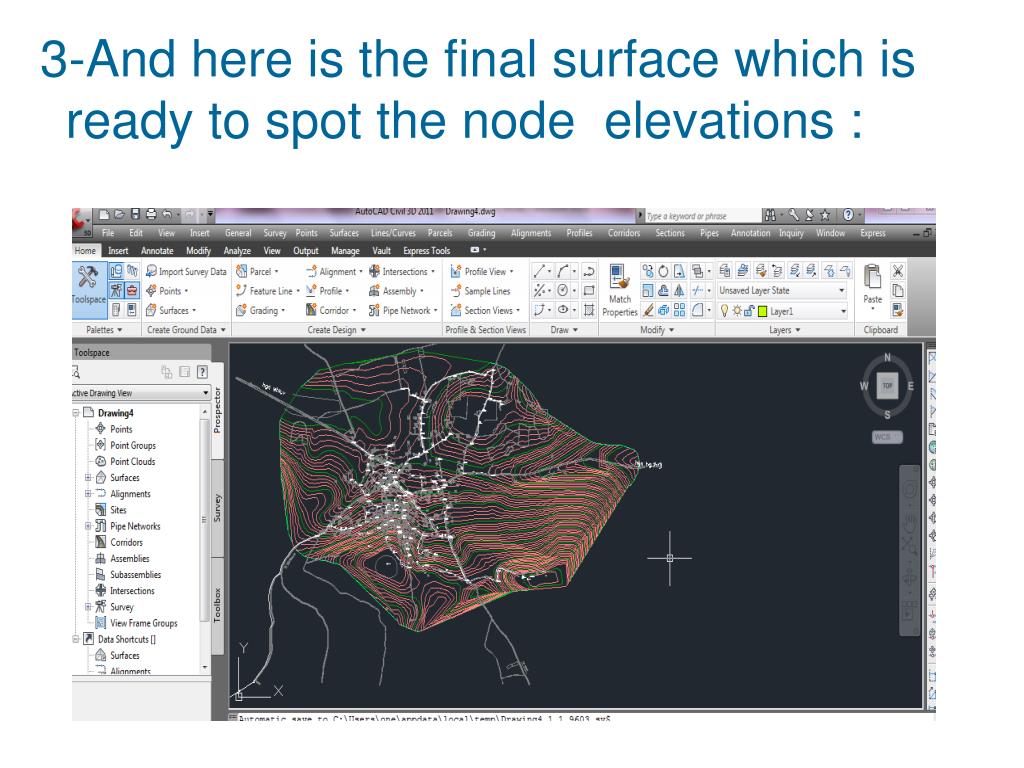Select the Mirror modify tool

point(679,291)
